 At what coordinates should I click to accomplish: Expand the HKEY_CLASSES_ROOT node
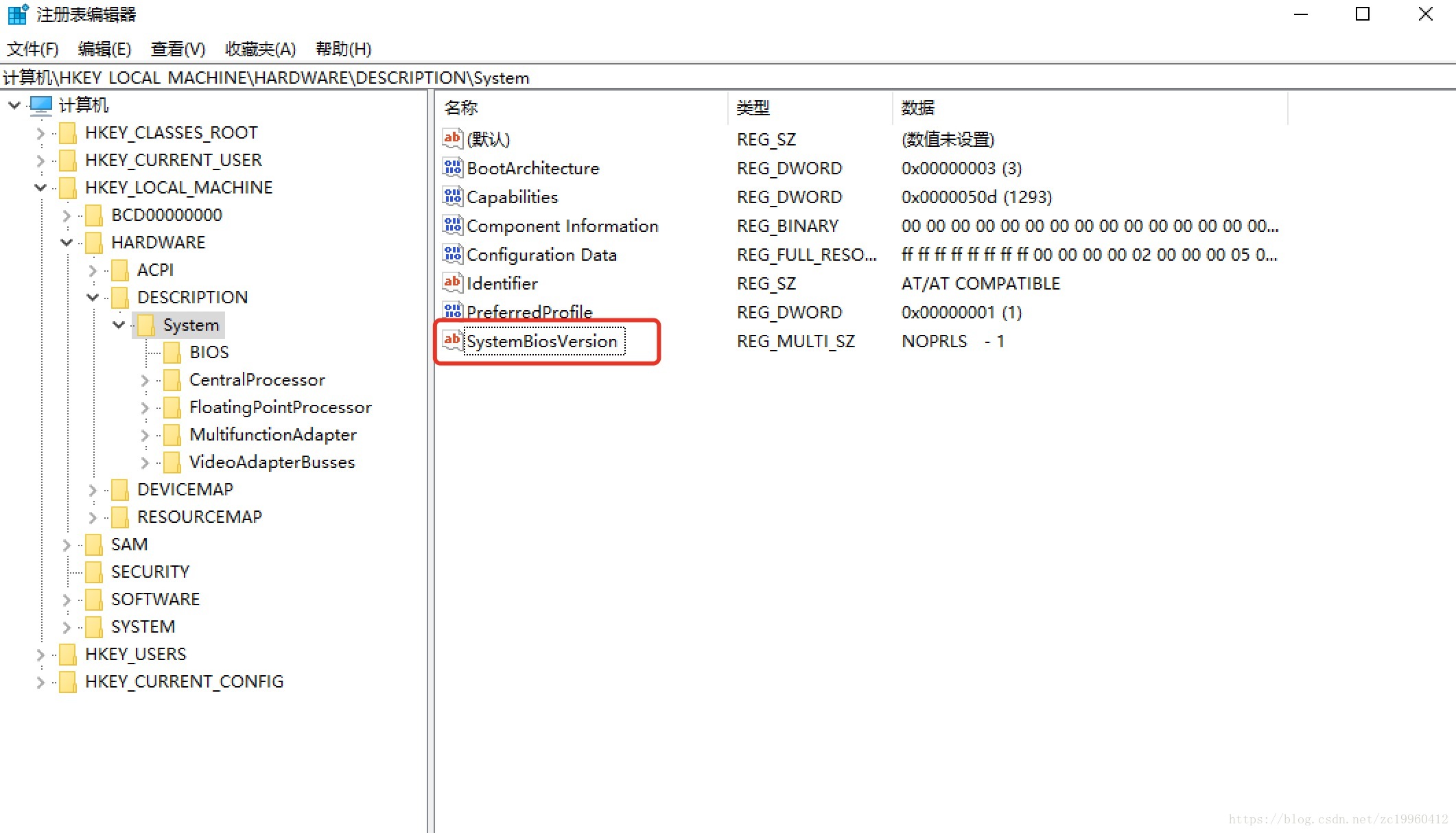click(40, 133)
